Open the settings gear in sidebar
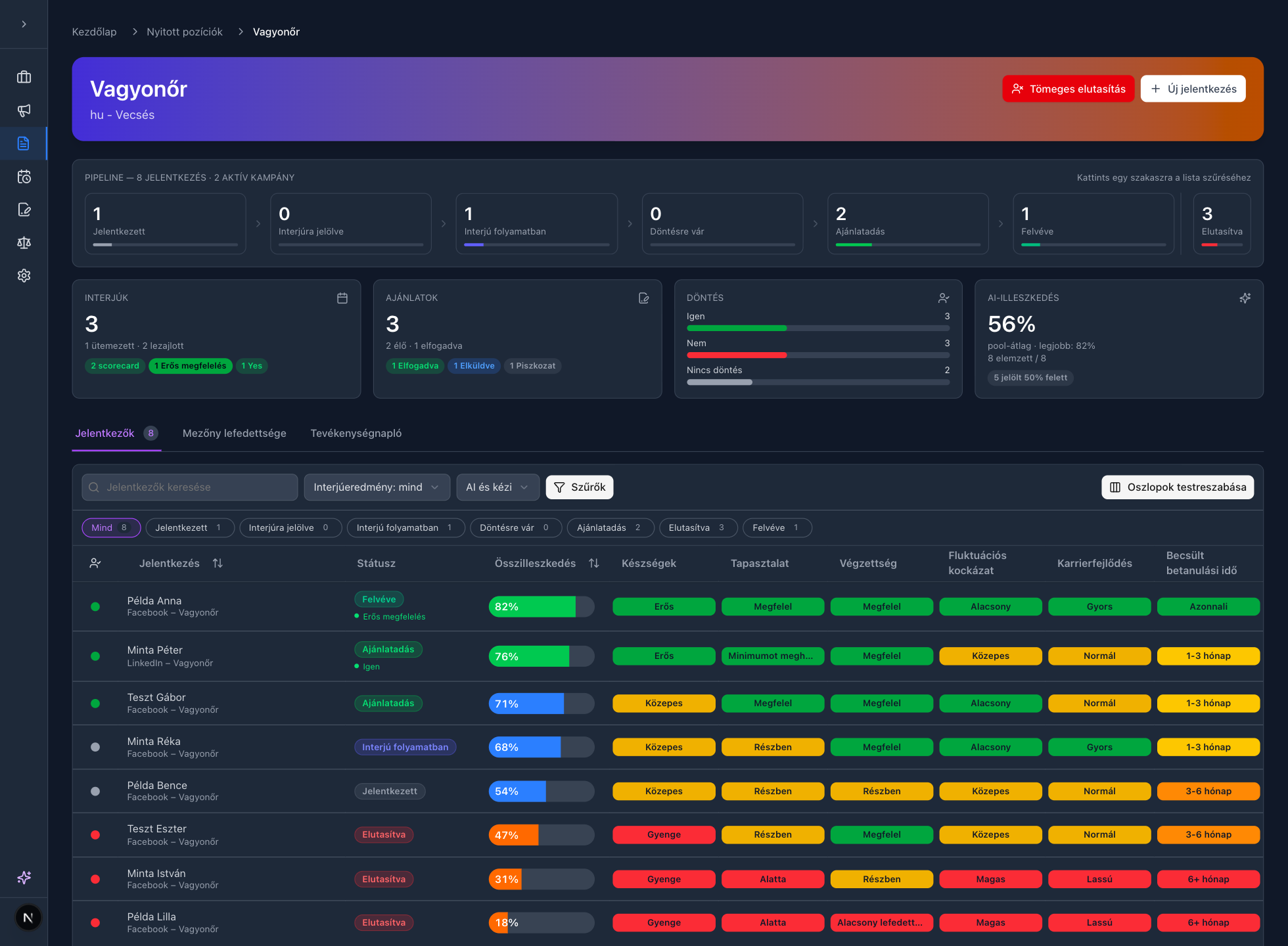The height and width of the screenshot is (946, 1288). 24,275
